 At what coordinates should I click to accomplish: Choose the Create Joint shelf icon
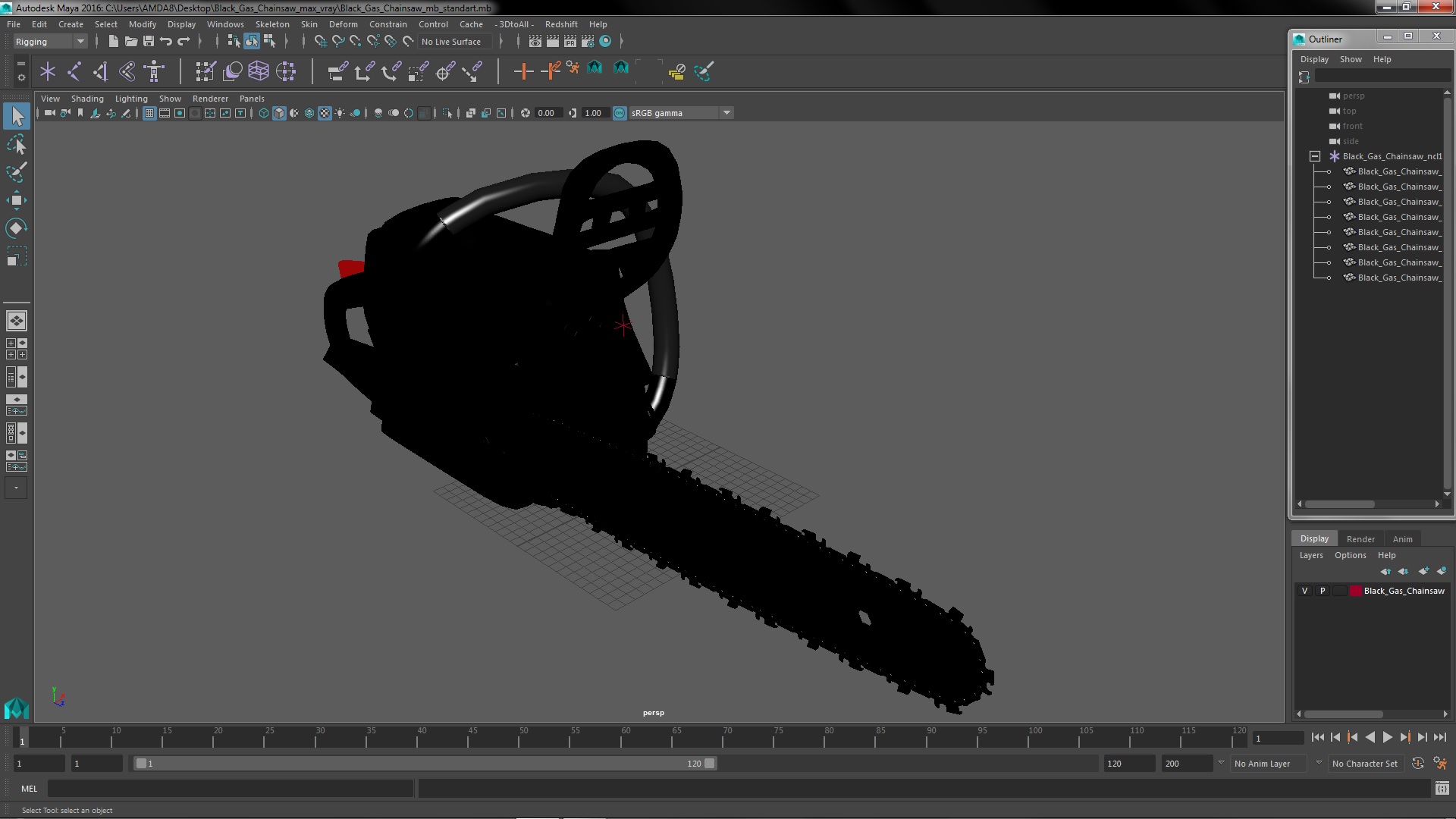point(74,71)
